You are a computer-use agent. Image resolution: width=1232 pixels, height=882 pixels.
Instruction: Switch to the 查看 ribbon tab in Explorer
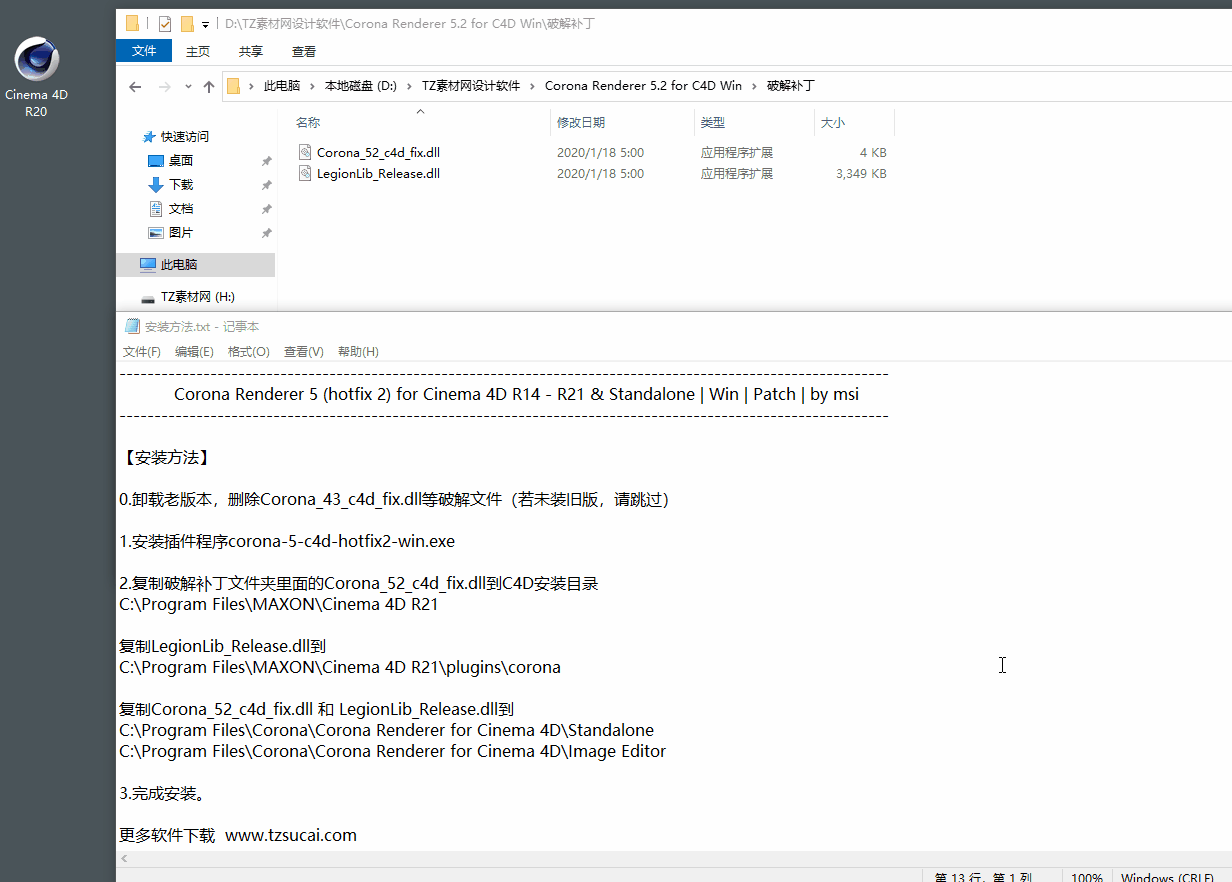click(x=303, y=51)
